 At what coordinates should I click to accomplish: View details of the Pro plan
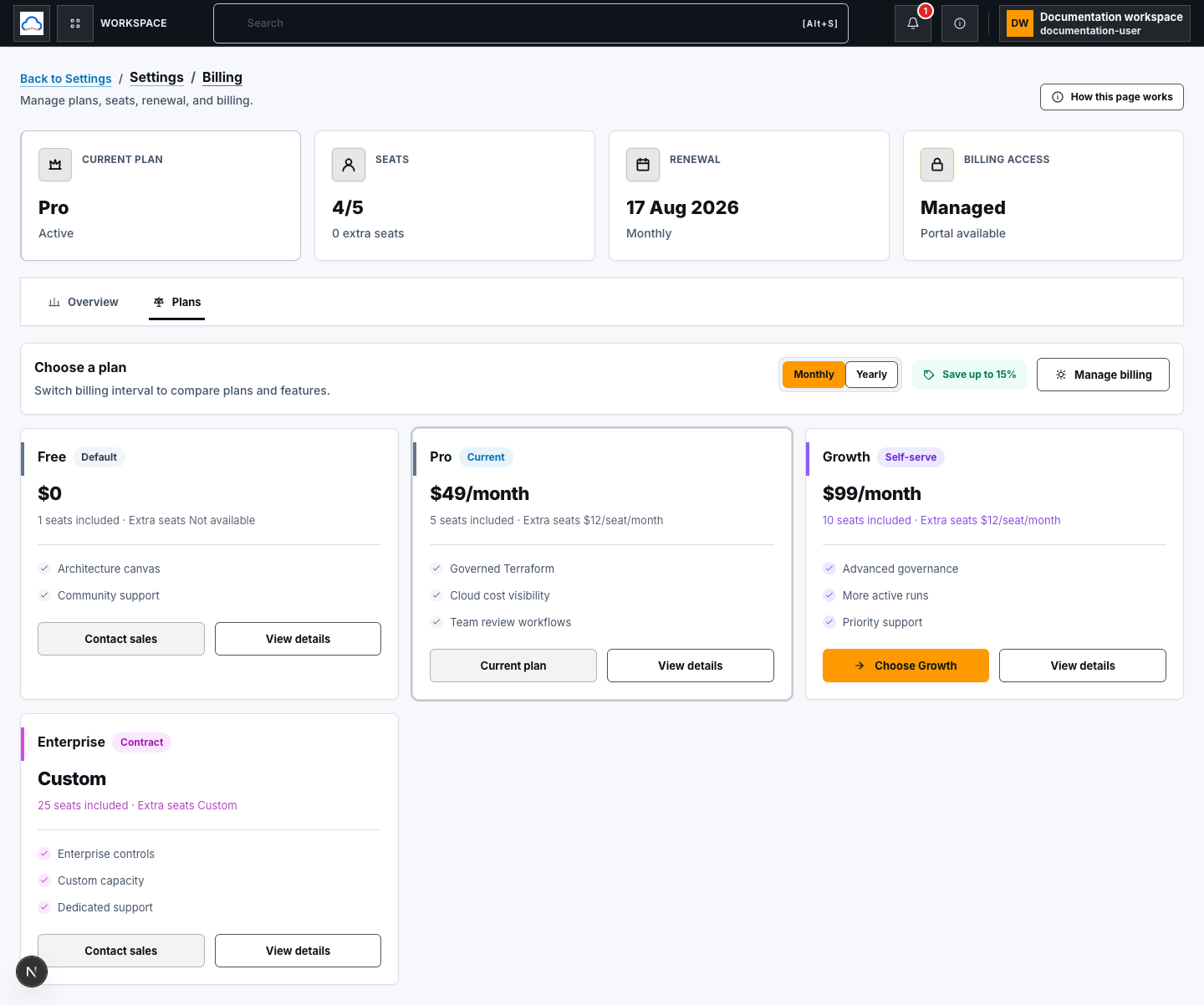coord(691,666)
